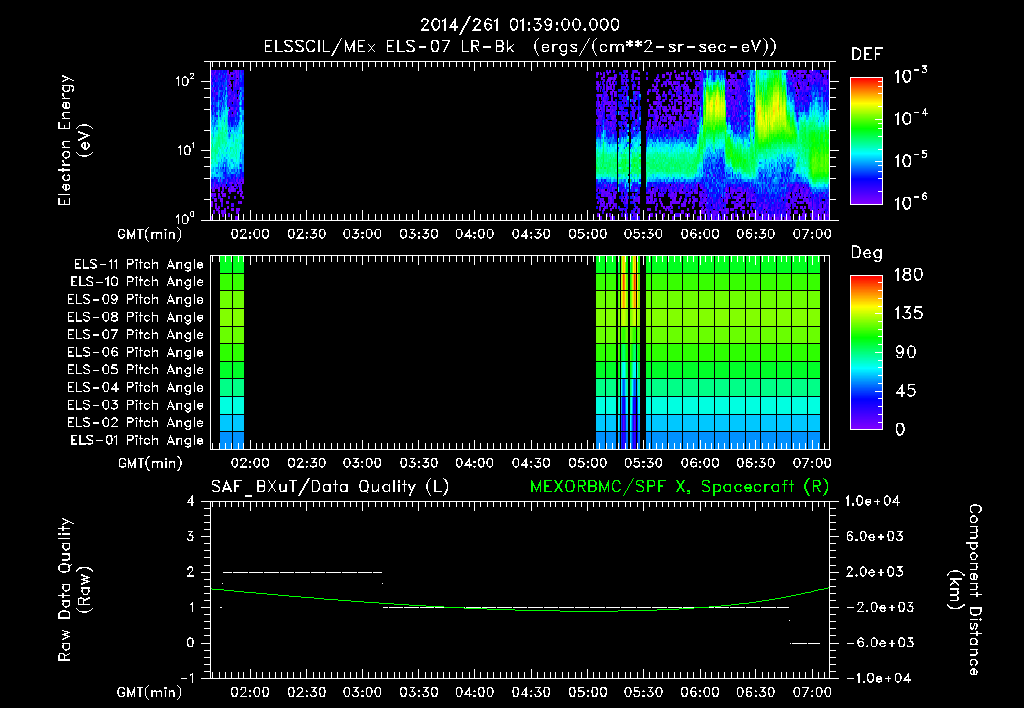This screenshot has width=1024, height=708.
Task: Click the Deg colorbar label
Action: (x=867, y=253)
